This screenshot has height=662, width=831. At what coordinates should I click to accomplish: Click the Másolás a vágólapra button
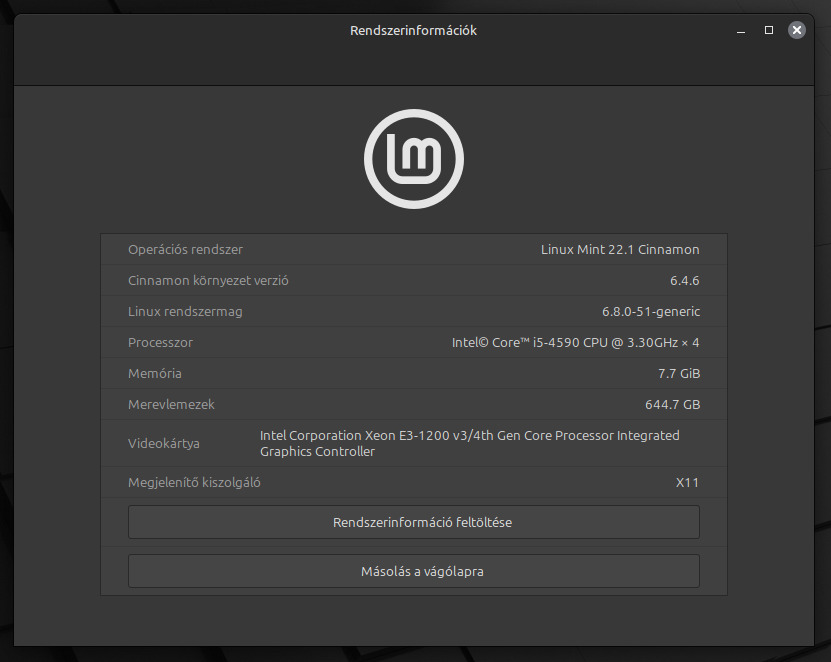[414, 571]
